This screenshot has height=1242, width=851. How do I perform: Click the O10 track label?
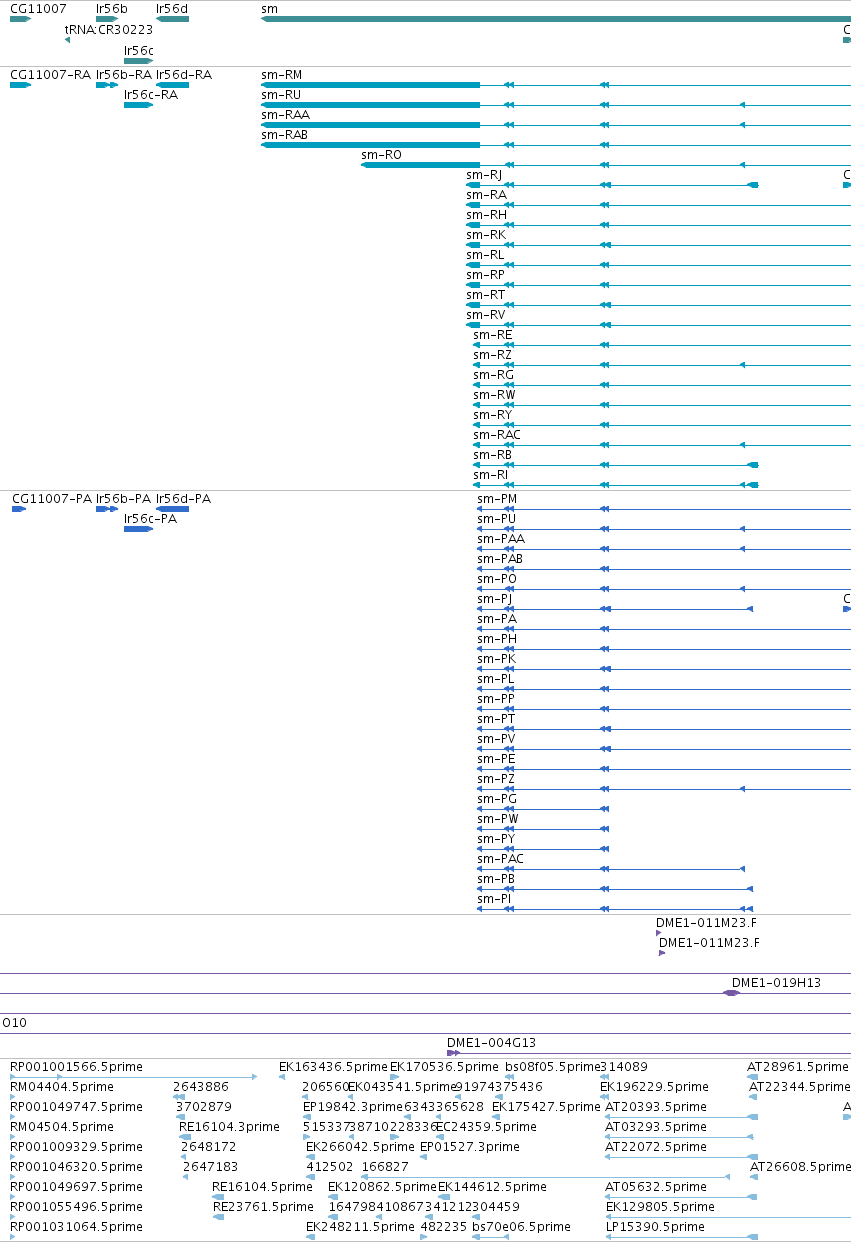(x=14, y=1023)
